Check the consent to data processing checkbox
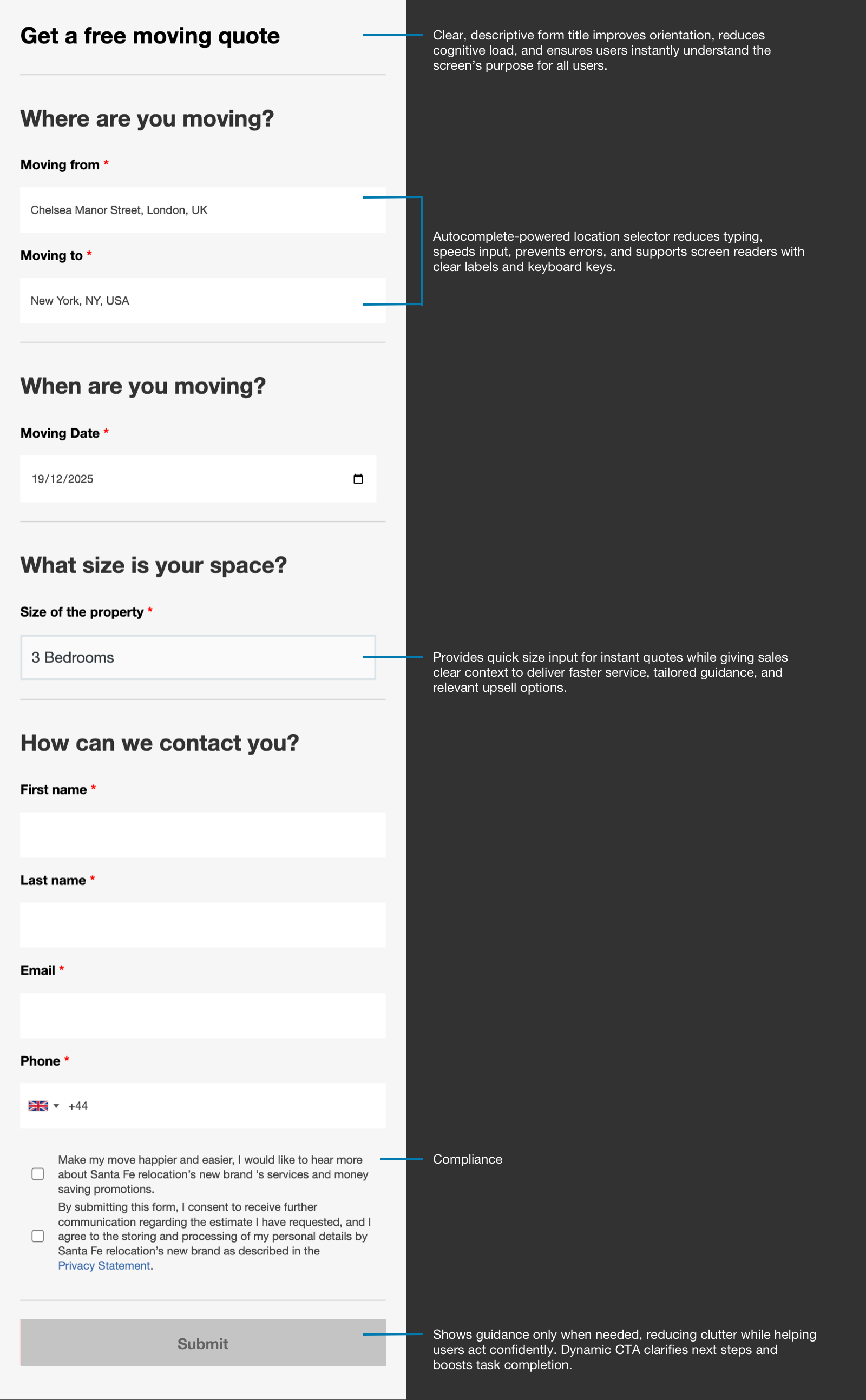Image resolution: width=866 pixels, height=1400 pixels. coord(38,1236)
